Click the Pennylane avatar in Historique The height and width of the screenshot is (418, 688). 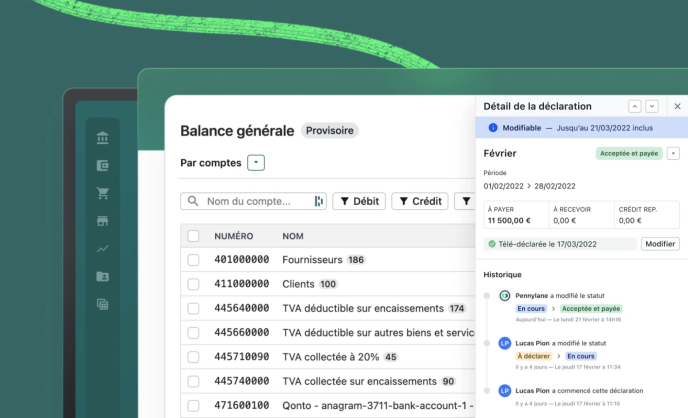tap(505, 296)
